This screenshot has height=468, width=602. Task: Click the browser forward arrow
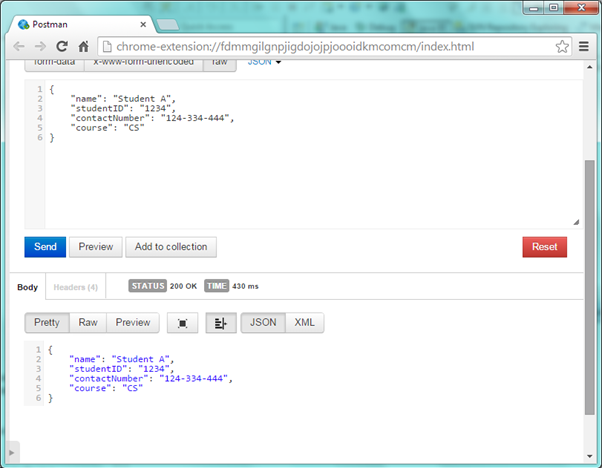click(41, 46)
